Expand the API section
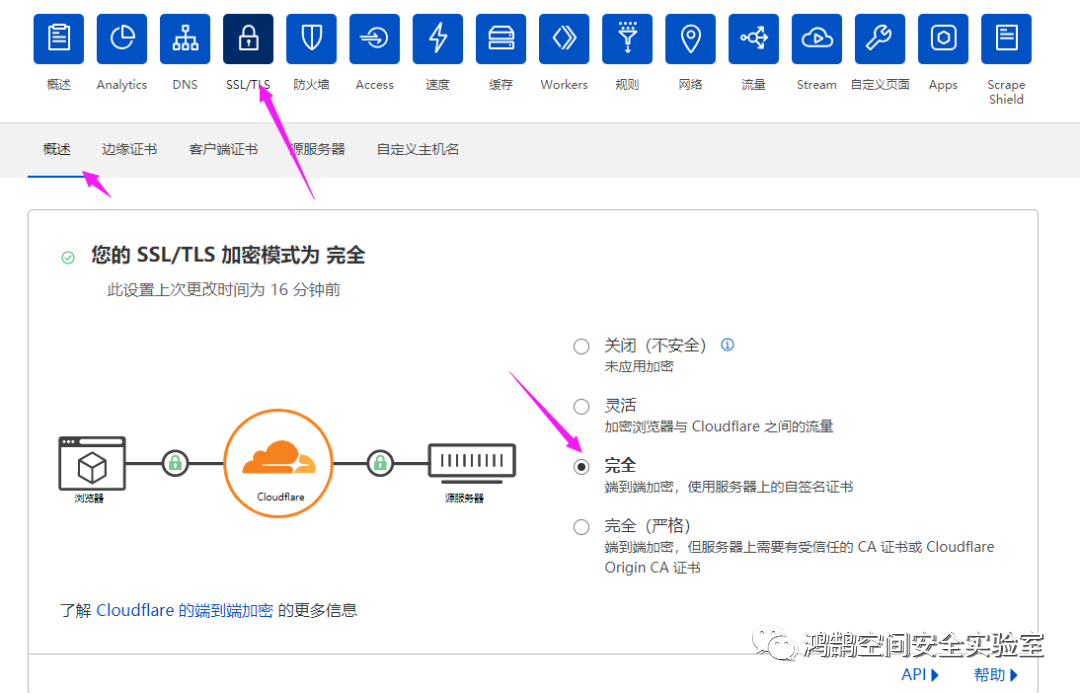The height and width of the screenshot is (693, 1080). (x=920, y=674)
